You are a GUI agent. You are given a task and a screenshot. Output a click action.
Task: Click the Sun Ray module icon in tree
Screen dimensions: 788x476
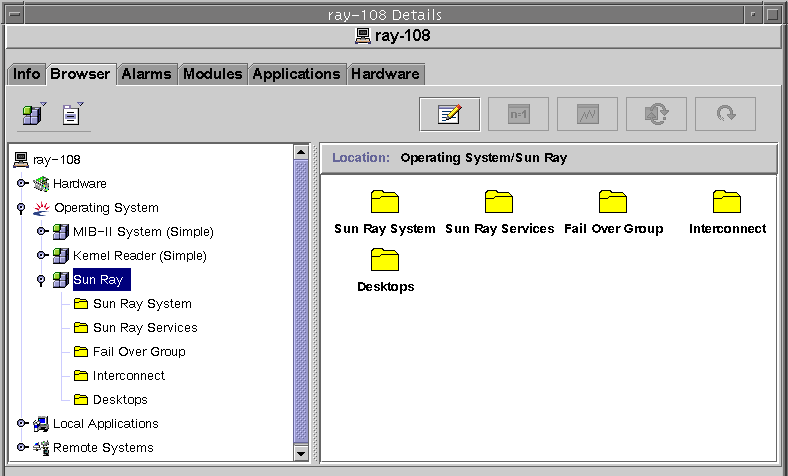[x=61, y=279]
